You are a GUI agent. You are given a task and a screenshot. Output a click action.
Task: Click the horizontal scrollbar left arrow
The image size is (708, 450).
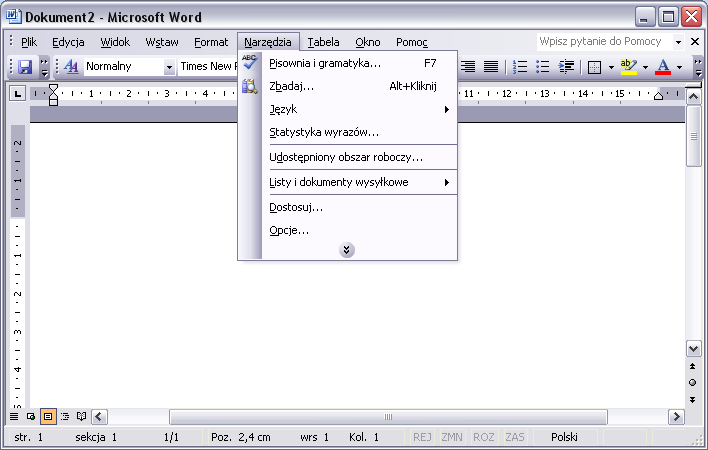click(99, 417)
